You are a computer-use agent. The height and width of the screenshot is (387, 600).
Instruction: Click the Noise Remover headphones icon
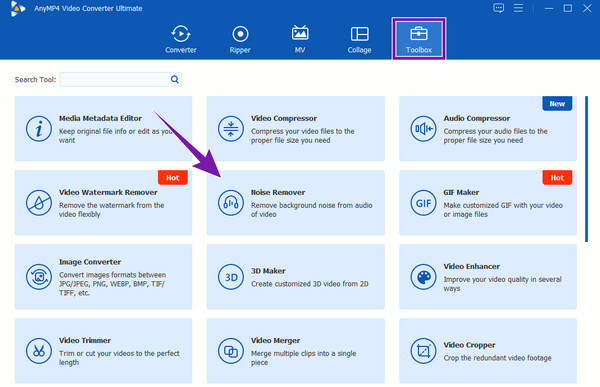[231, 203]
